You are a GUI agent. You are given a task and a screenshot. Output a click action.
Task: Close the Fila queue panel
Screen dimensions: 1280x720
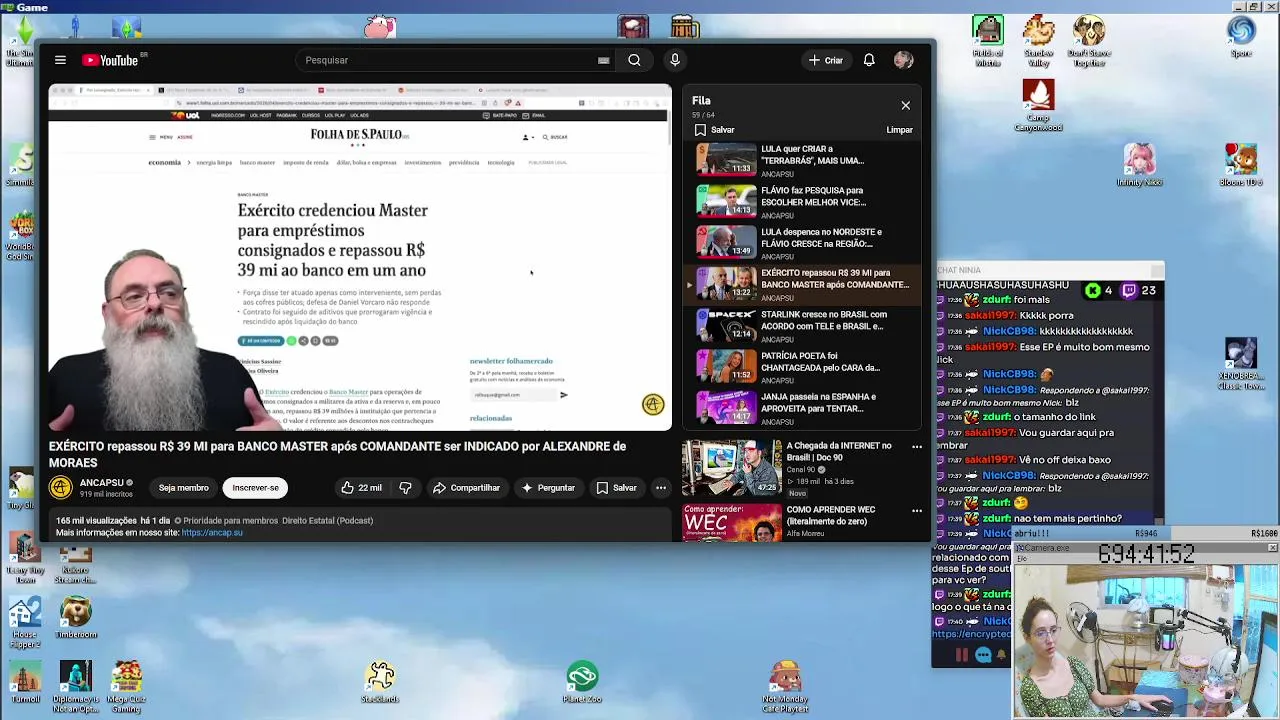tap(906, 105)
